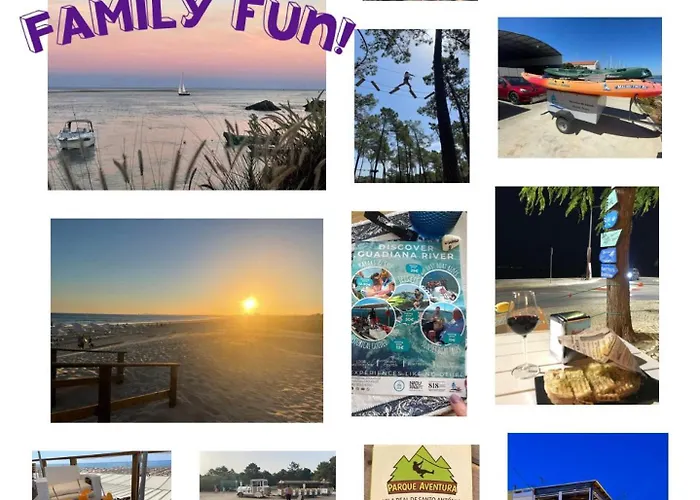Click the Family Fun heading

tap(188, 25)
